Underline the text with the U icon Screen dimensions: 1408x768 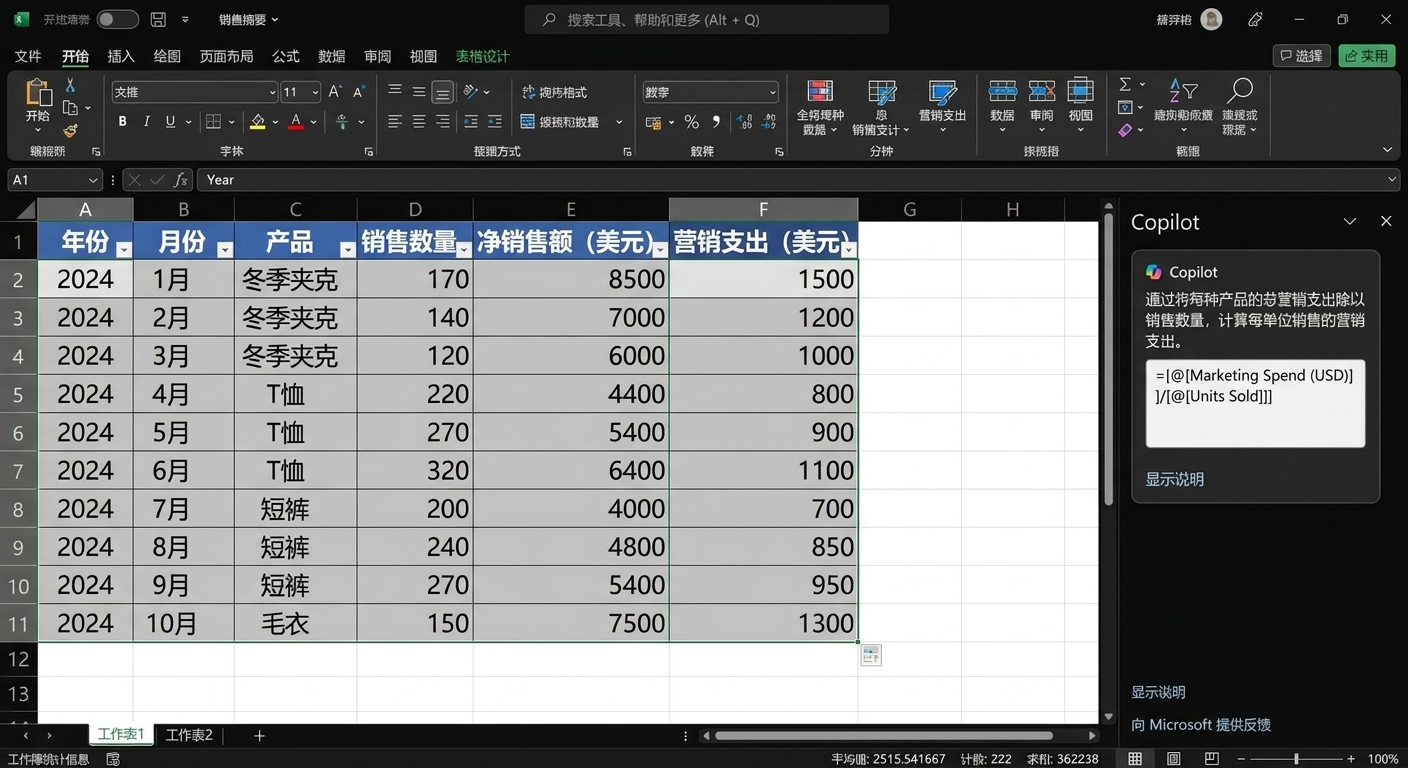[x=171, y=122]
